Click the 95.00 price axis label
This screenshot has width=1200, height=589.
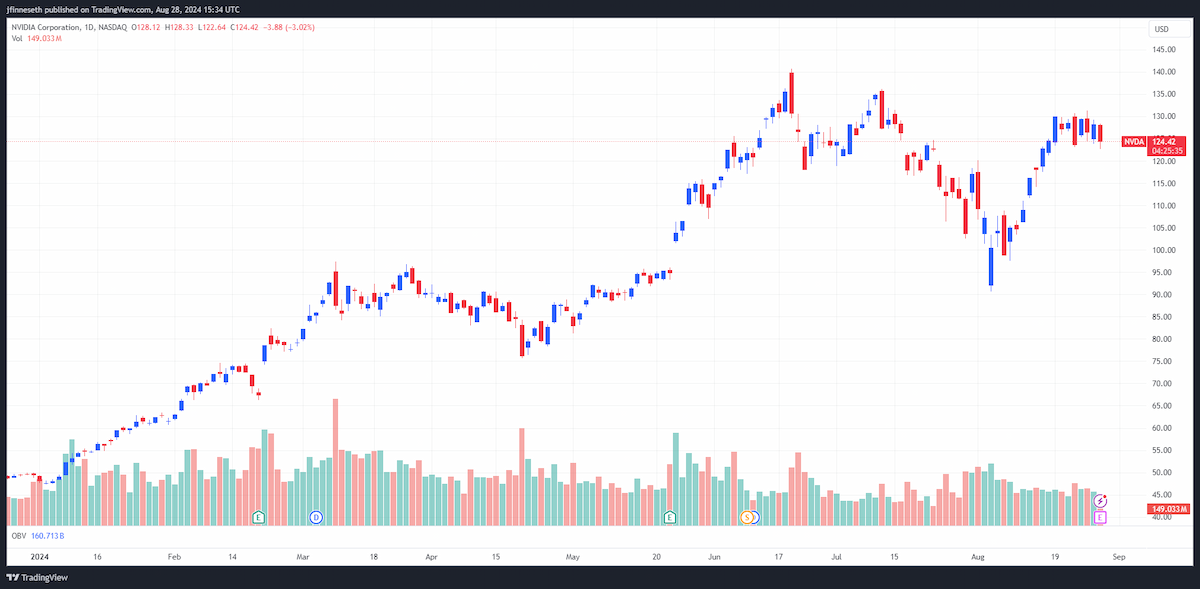[1164, 272]
